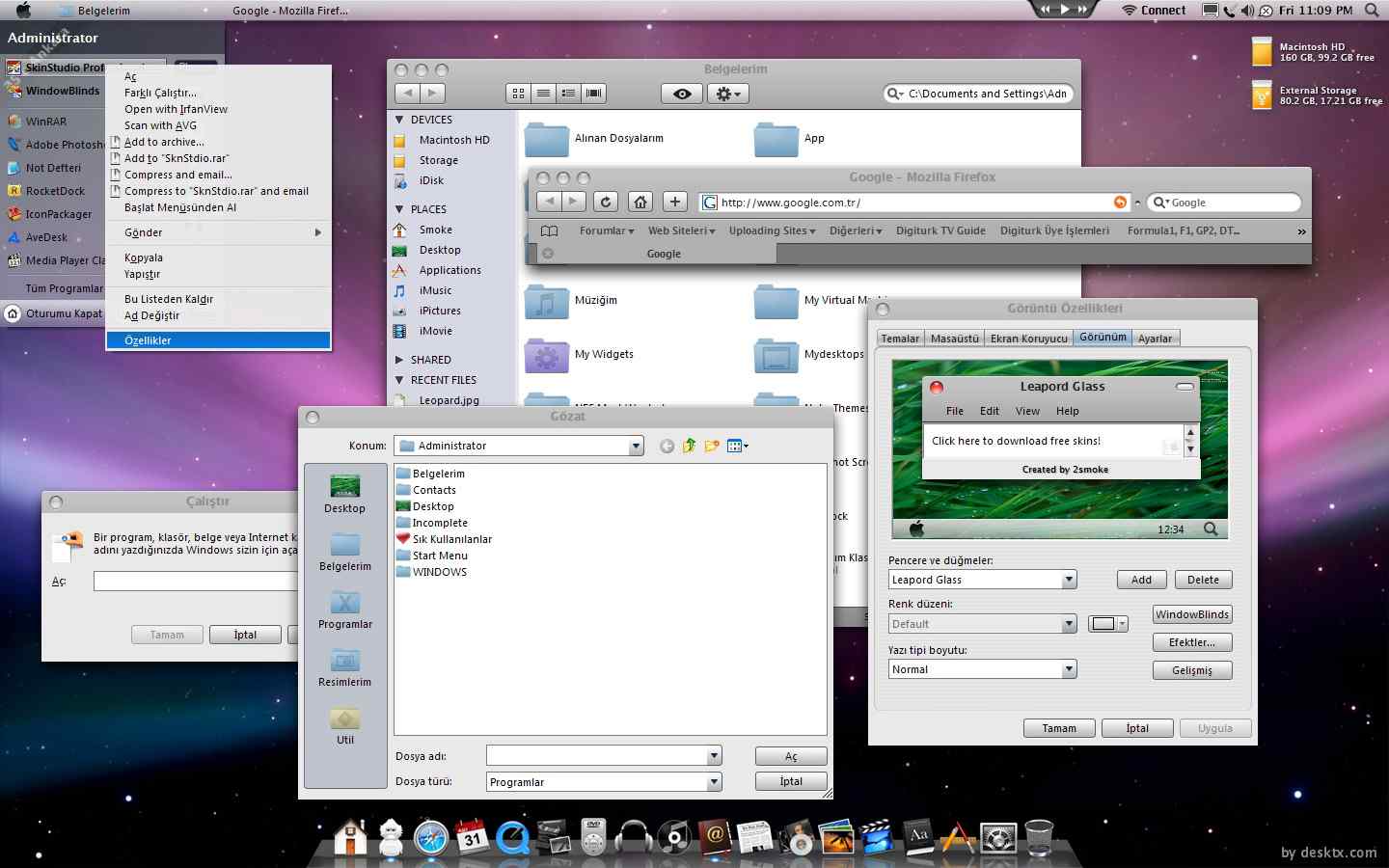Collapse the DEVICES section in sidebar
Viewport: 1389px width, 868px height.
coord(400,120)
